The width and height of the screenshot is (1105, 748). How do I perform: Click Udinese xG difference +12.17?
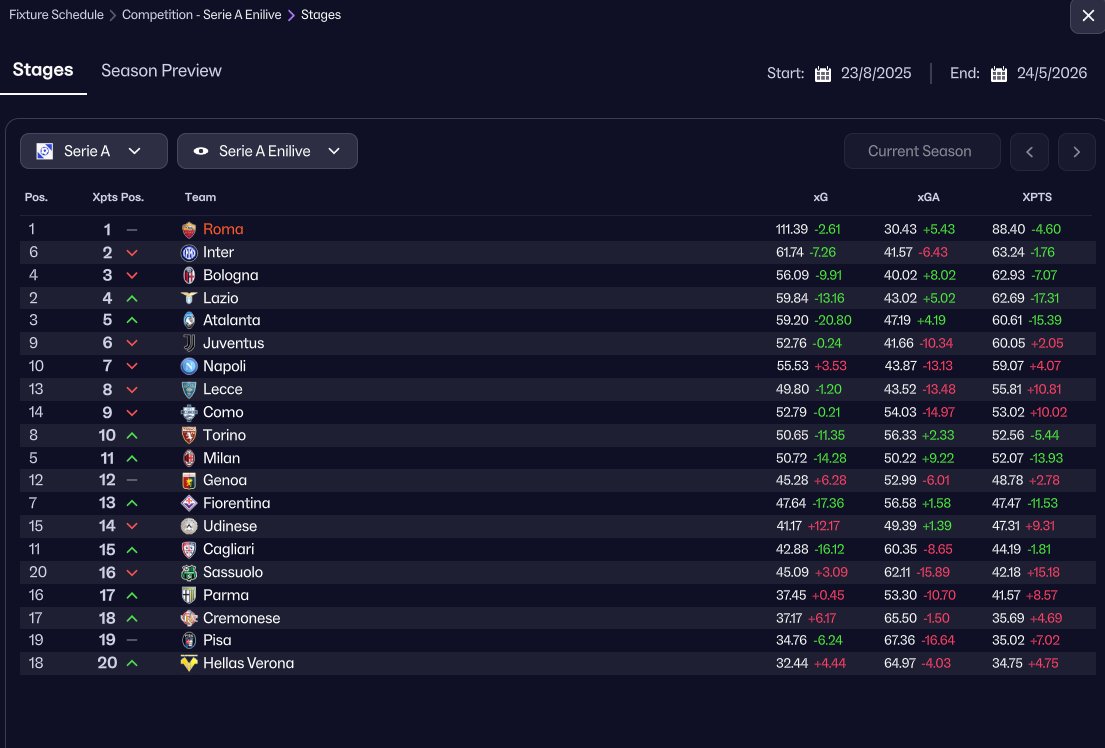[x=824, y=527]
